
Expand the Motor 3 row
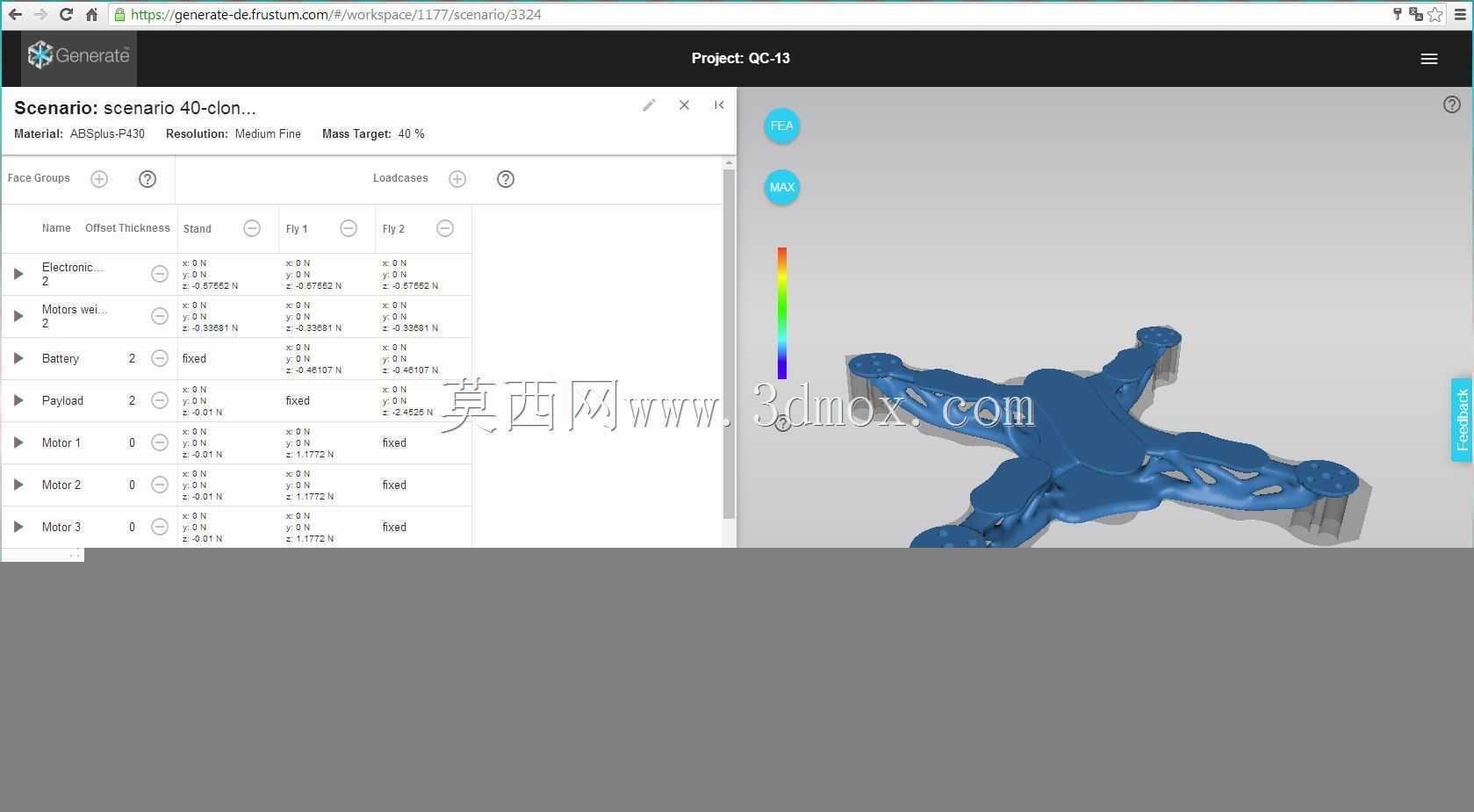(x=18, y=527)
